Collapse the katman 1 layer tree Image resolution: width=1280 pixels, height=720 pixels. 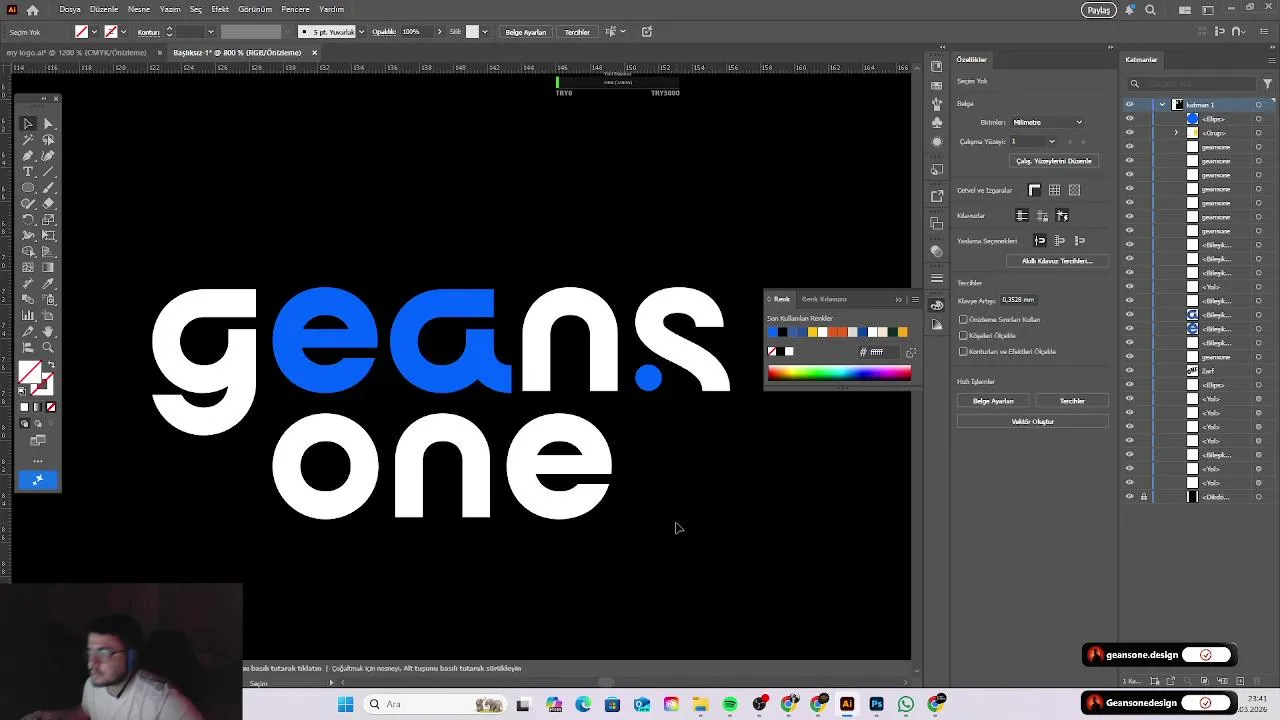click(x=1162, y=105)
